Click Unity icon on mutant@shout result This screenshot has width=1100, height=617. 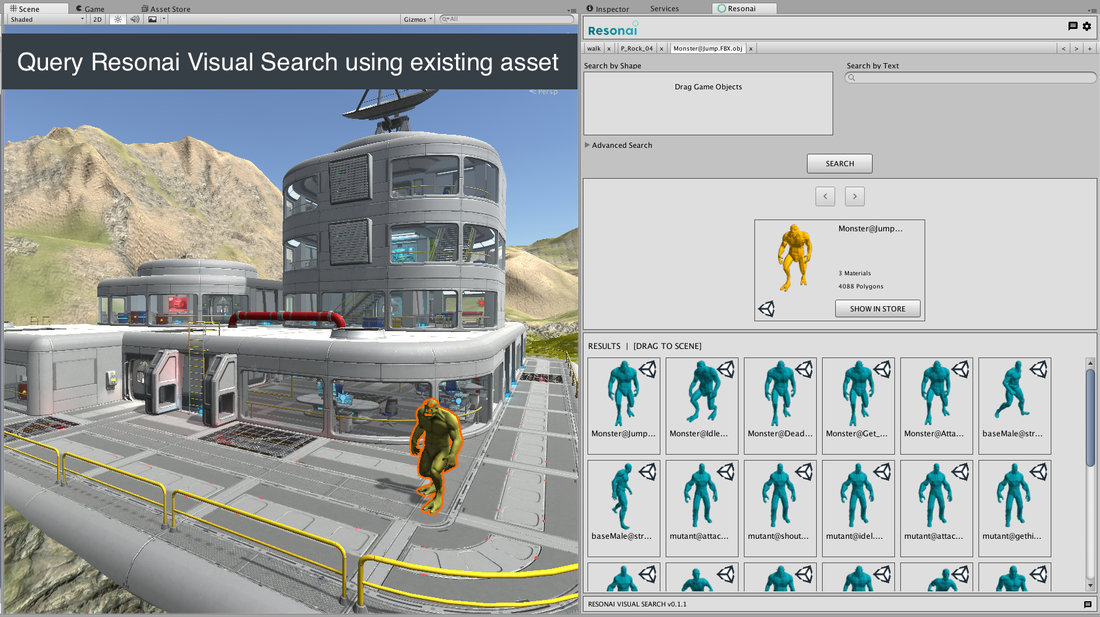pos(805,472)
